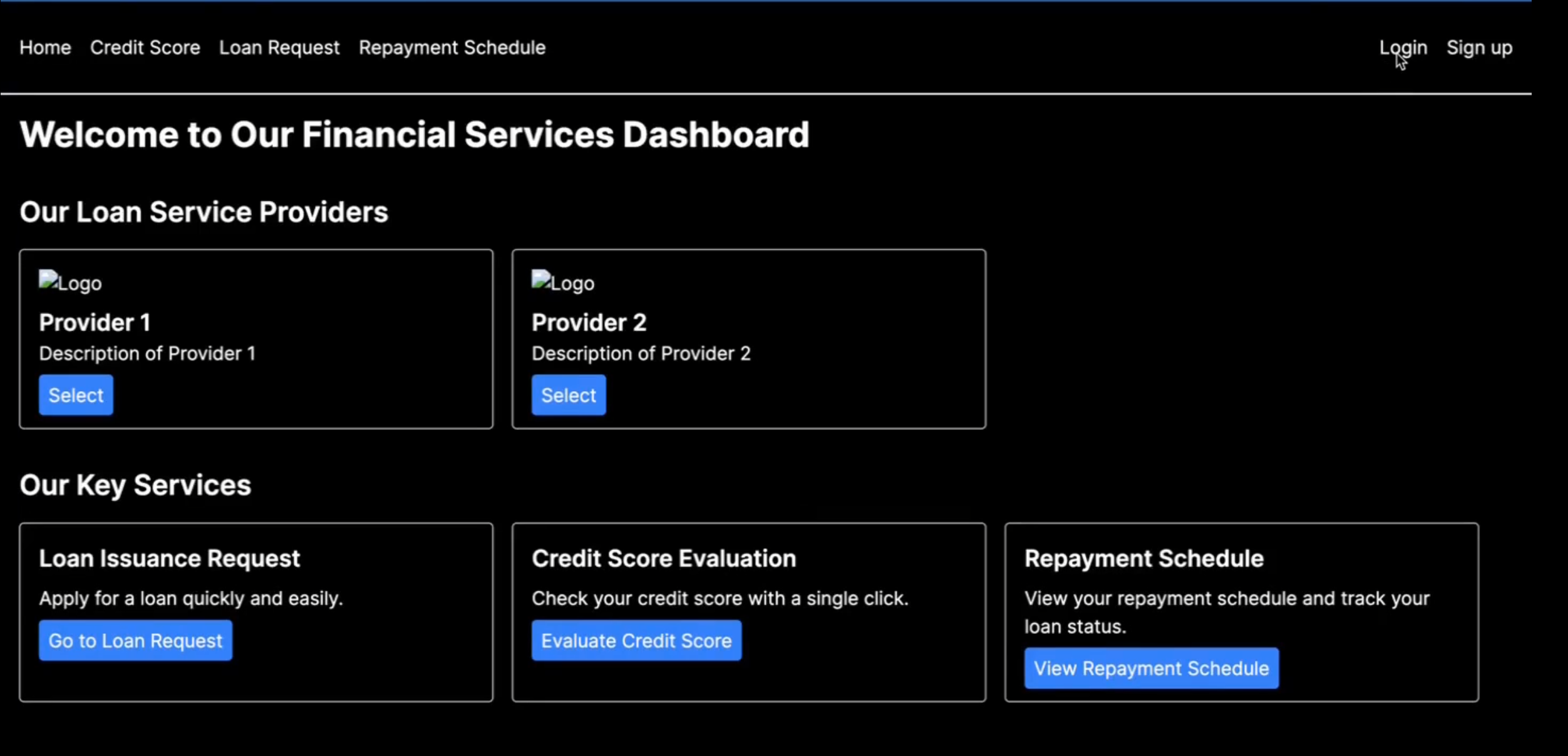Open the Home nav link
This screenshot has width=1568, height=756.
point(45,48)
